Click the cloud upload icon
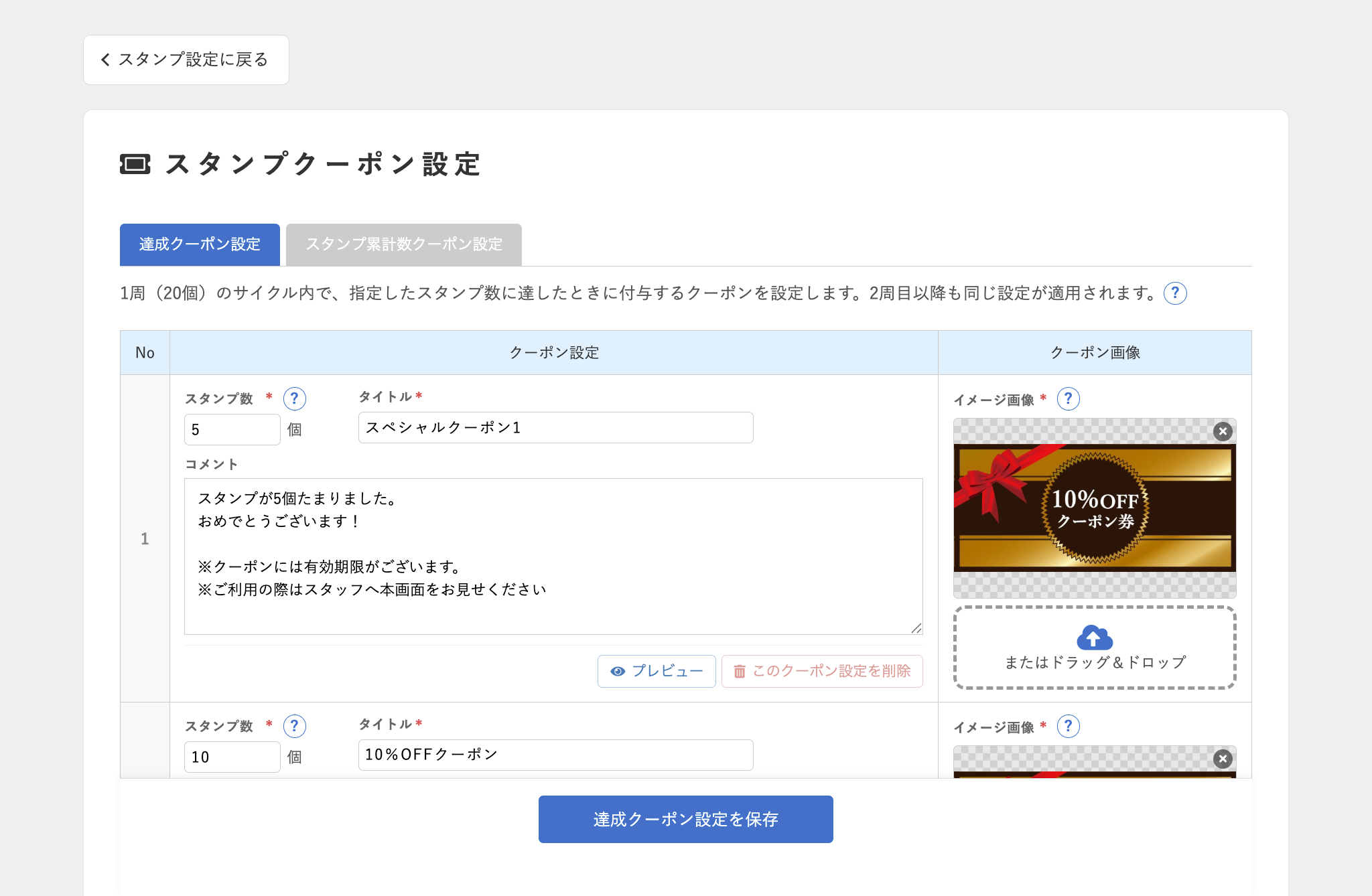This screenshot has height=896, width=1372. [1095, 638]
